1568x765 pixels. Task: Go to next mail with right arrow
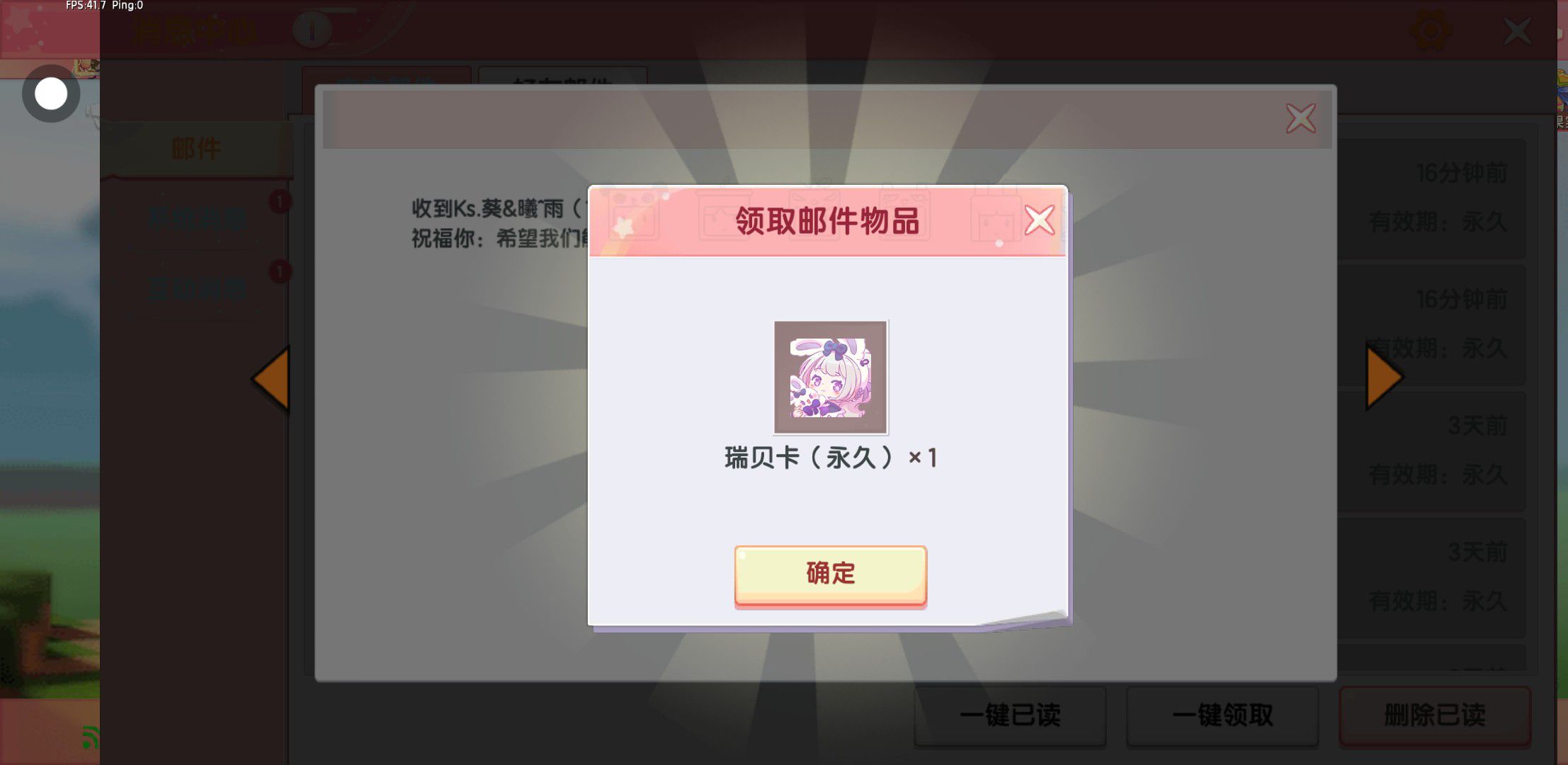(1385, 377)
